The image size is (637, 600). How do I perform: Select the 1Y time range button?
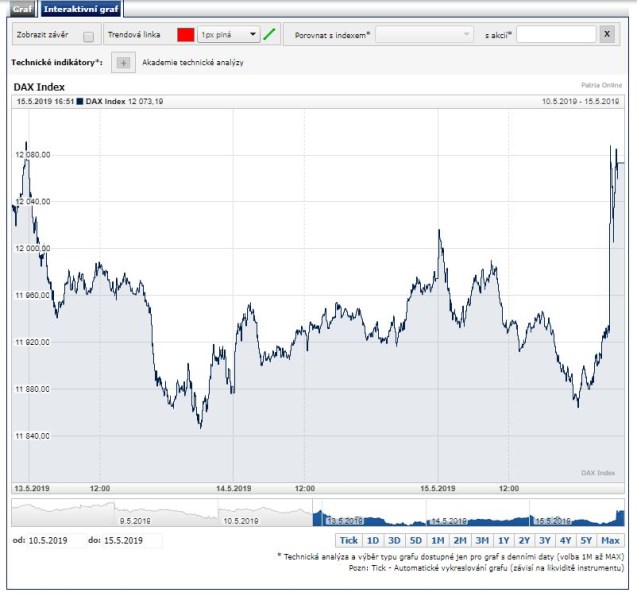click(503, 540)
